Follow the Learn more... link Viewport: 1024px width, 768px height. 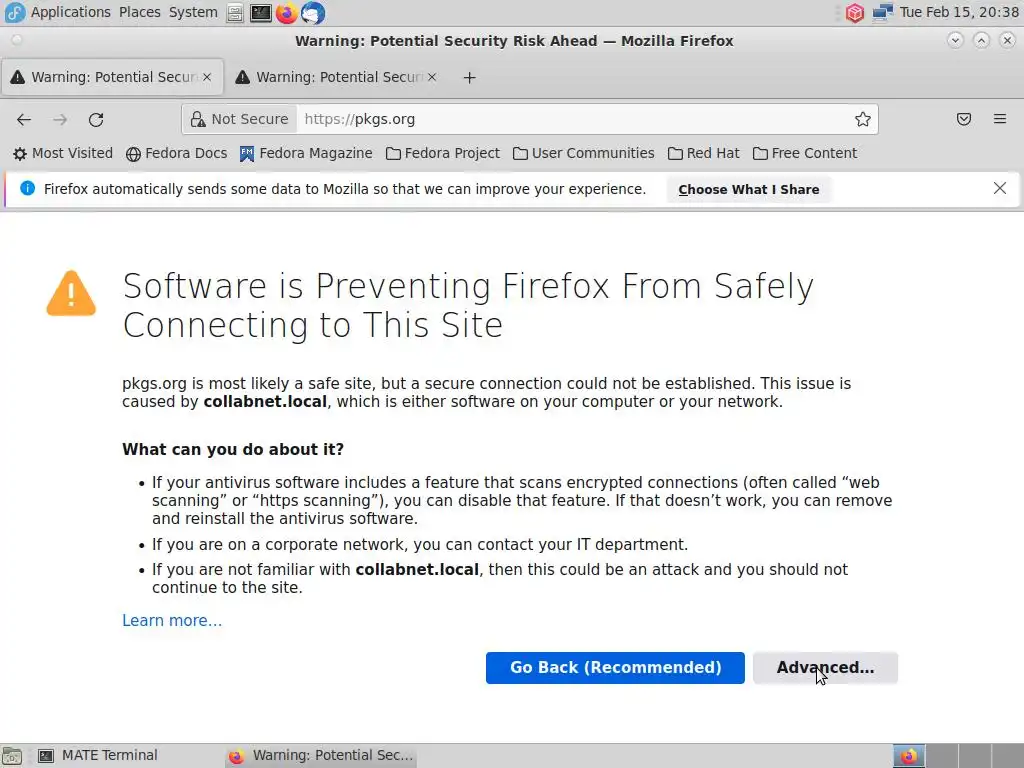point(172,621)
